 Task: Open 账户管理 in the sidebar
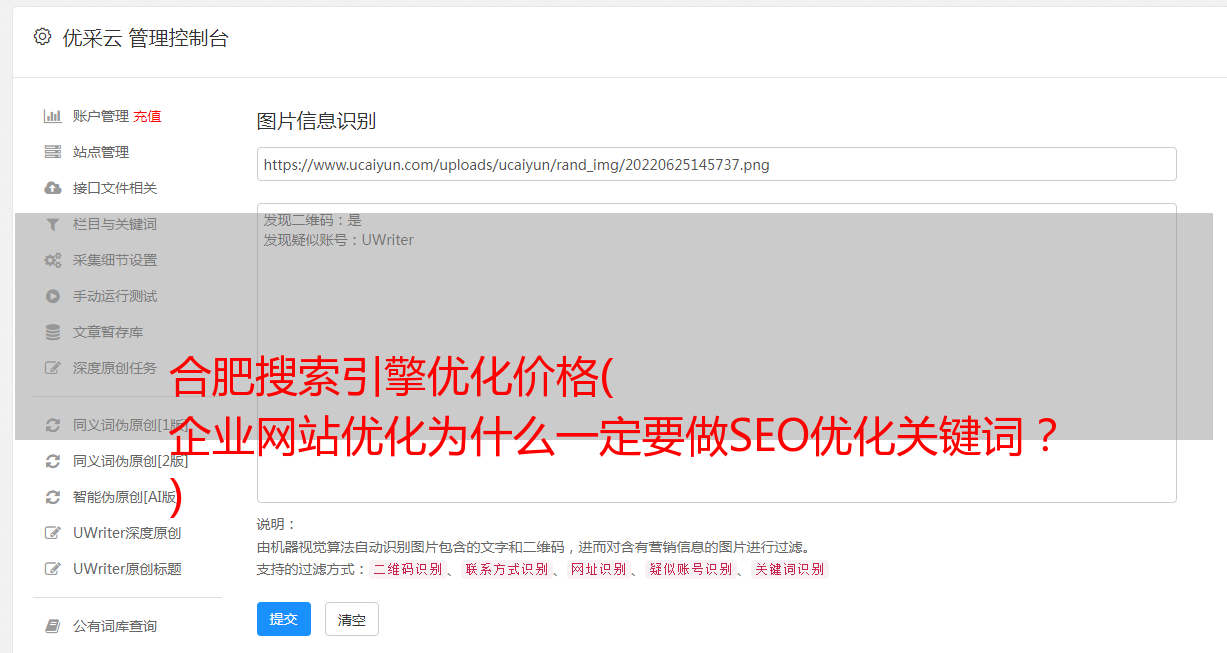click(x=101, y=116)
